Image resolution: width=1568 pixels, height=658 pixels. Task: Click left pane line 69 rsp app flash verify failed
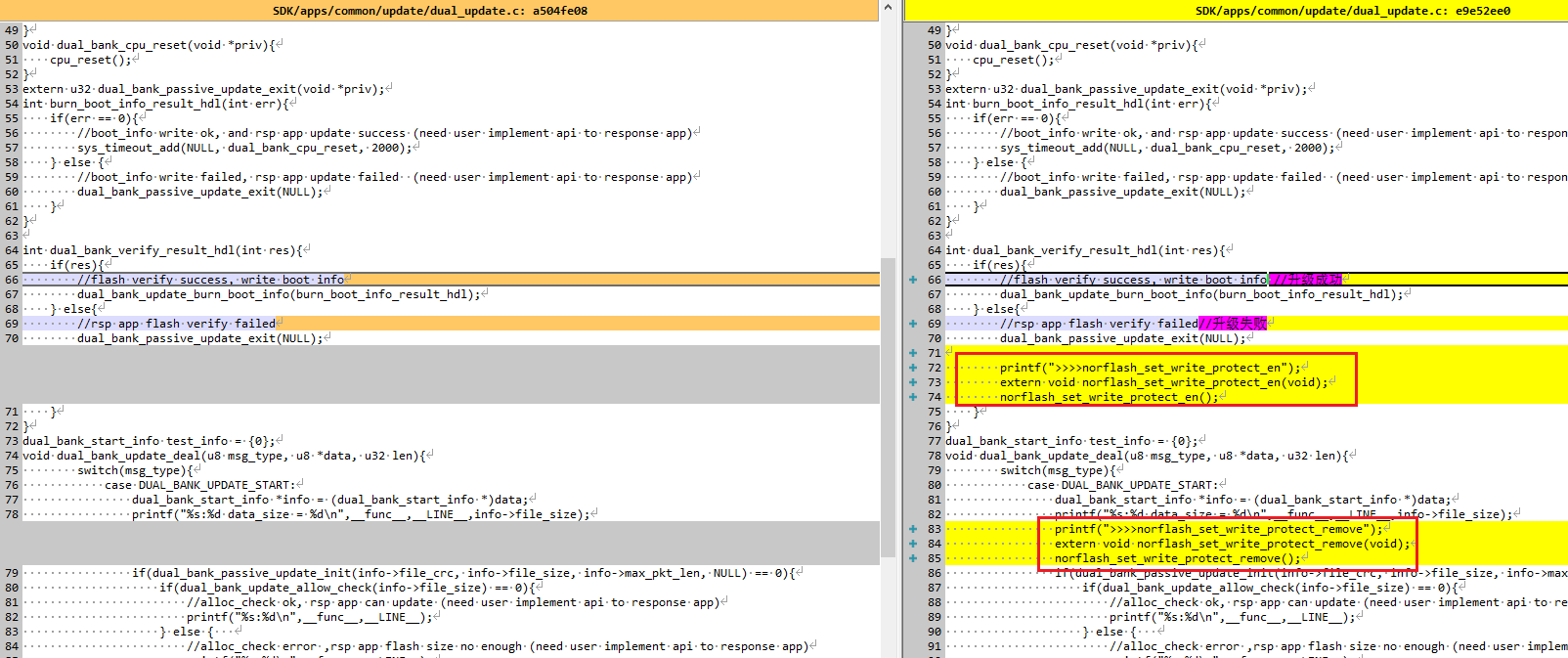click(176, 324)
